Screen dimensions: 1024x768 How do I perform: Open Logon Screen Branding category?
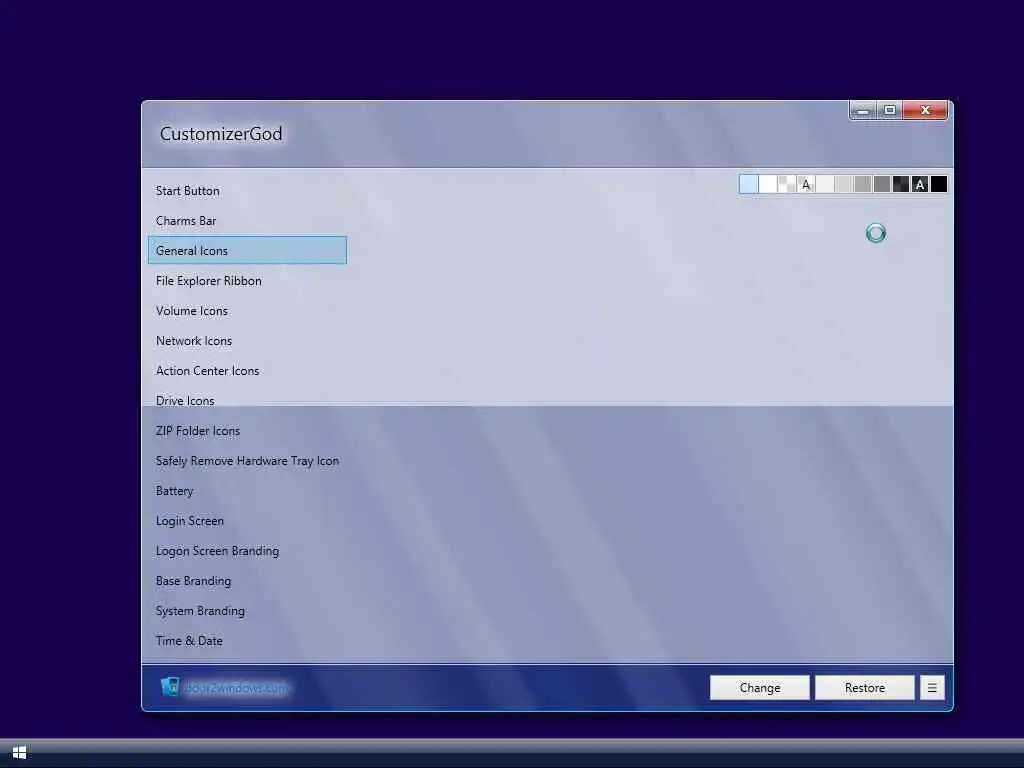[x=248, y=551]
